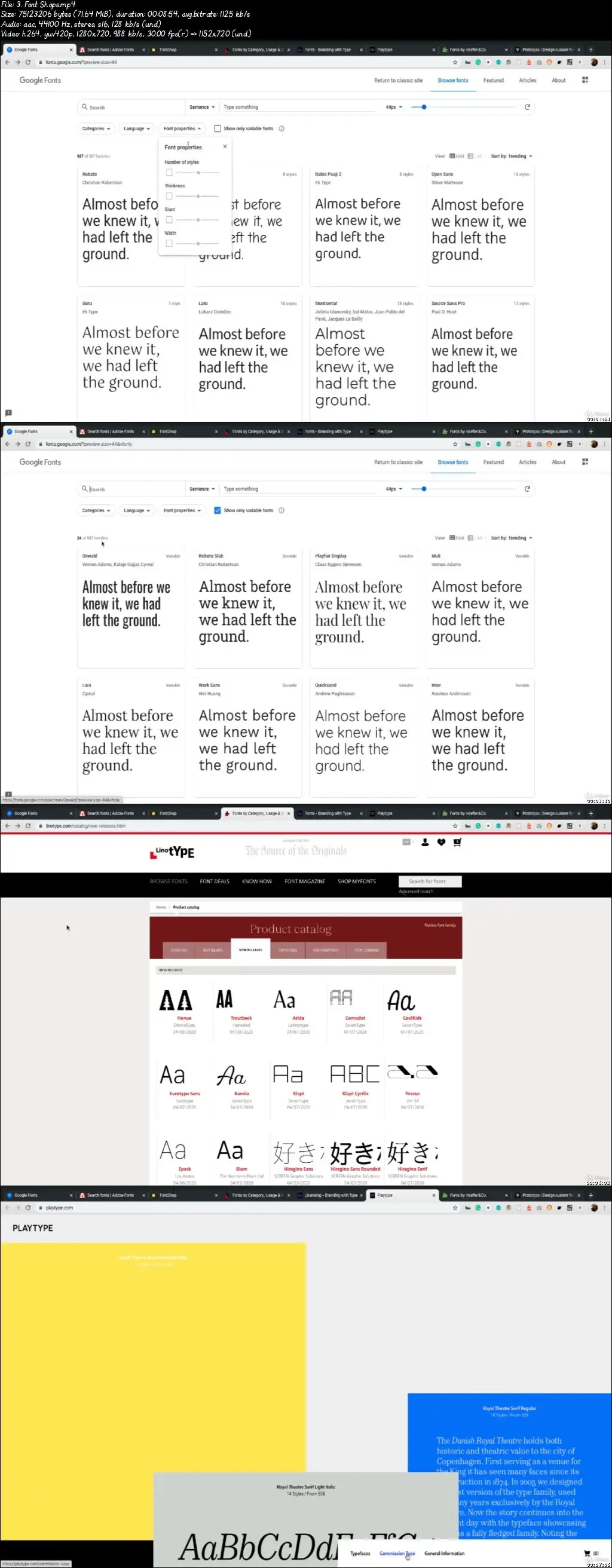The width and height of the screenshot is (612, 1568).
Task: First frame: click the Search fonts field
Action: click(131, 107)
